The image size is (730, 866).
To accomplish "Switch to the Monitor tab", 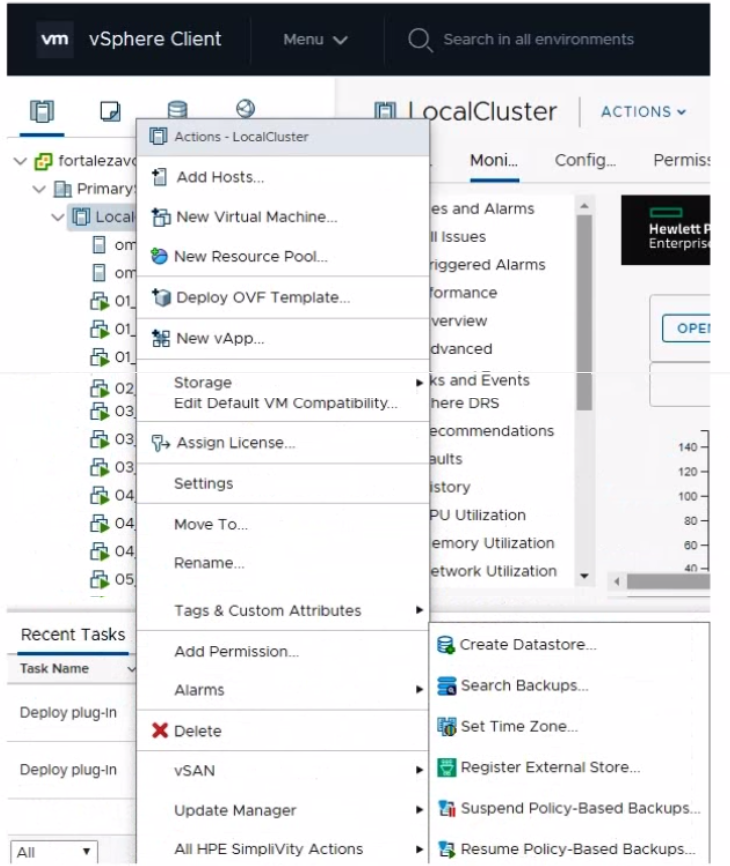I will [x=494, y=160].
